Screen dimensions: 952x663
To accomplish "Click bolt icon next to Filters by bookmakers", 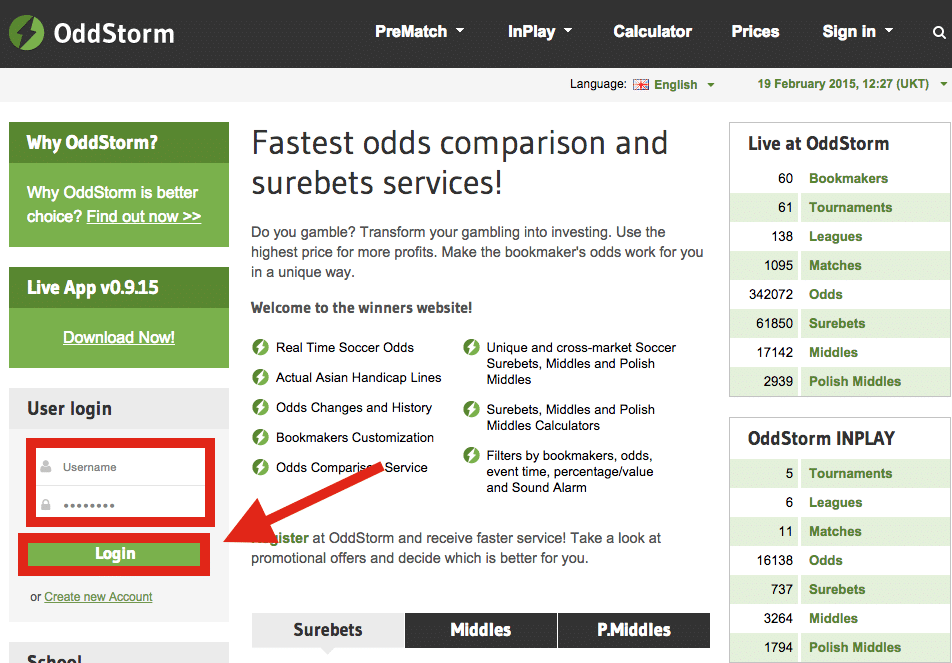I will [471, 456].
